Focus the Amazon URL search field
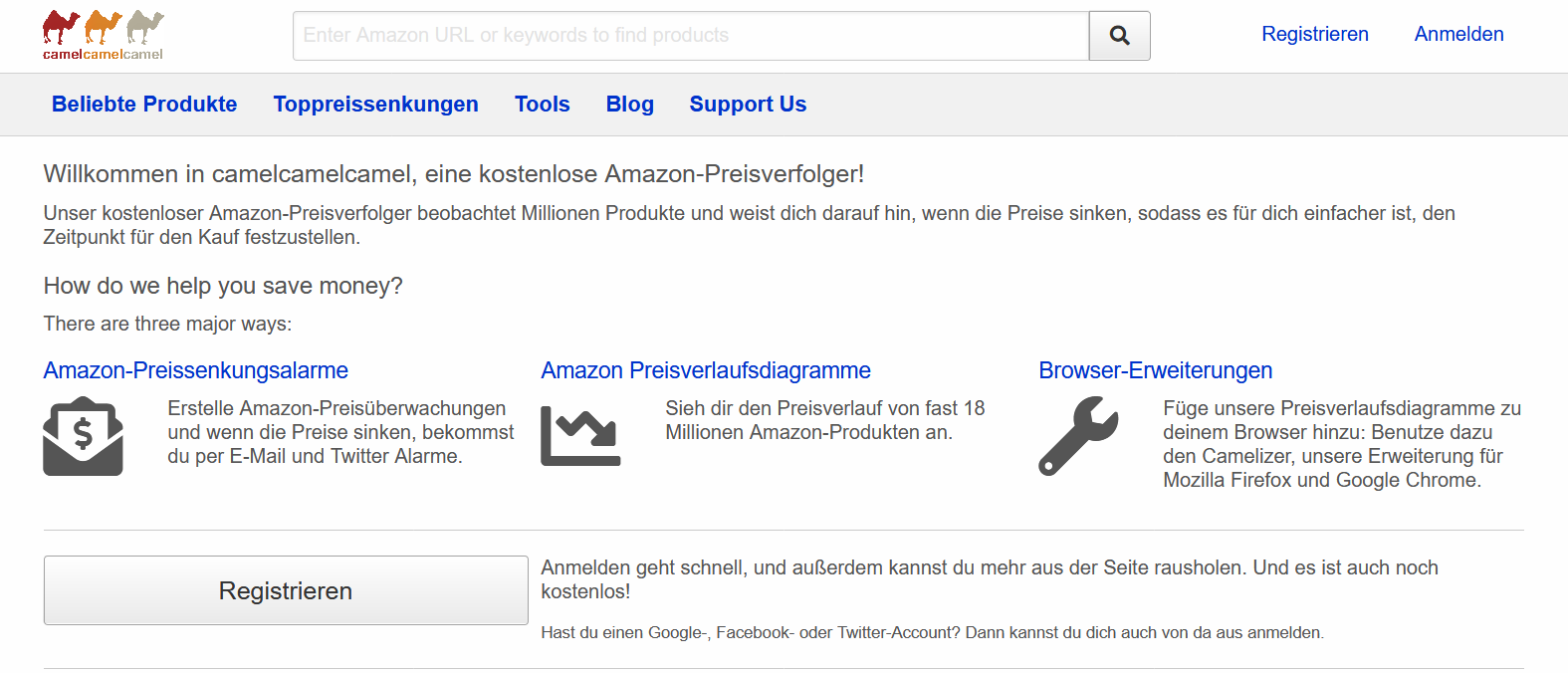 (x=691, y=36)
